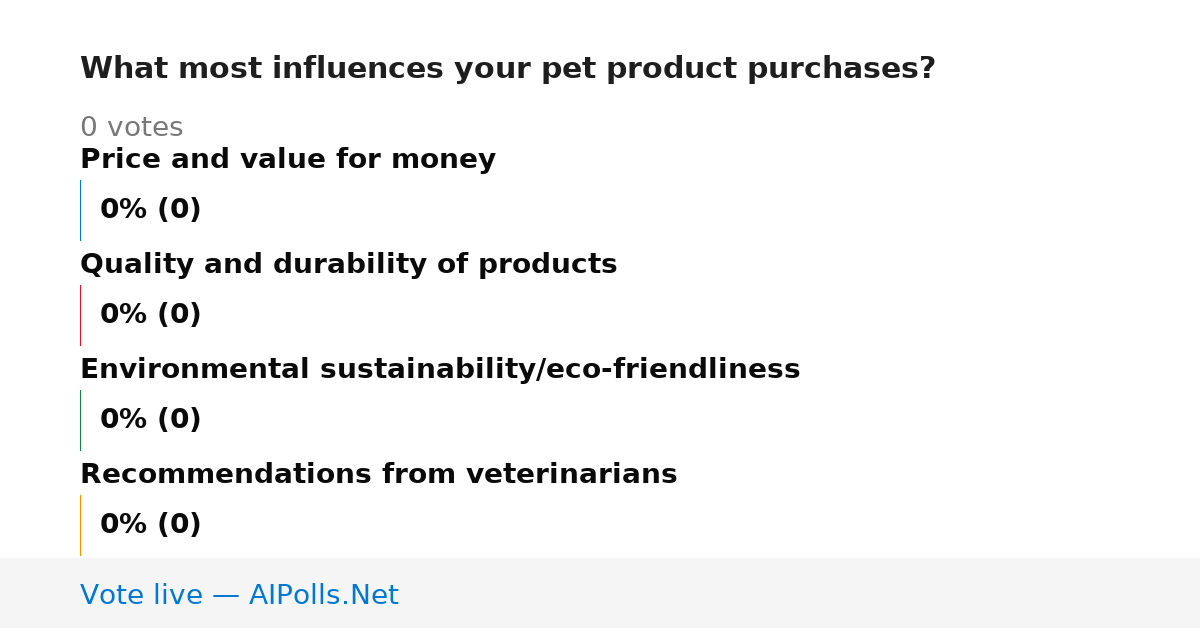Screen dimensions: 1200x628
Task: Click the poll question heading
Action: click(x=508, y=69)
